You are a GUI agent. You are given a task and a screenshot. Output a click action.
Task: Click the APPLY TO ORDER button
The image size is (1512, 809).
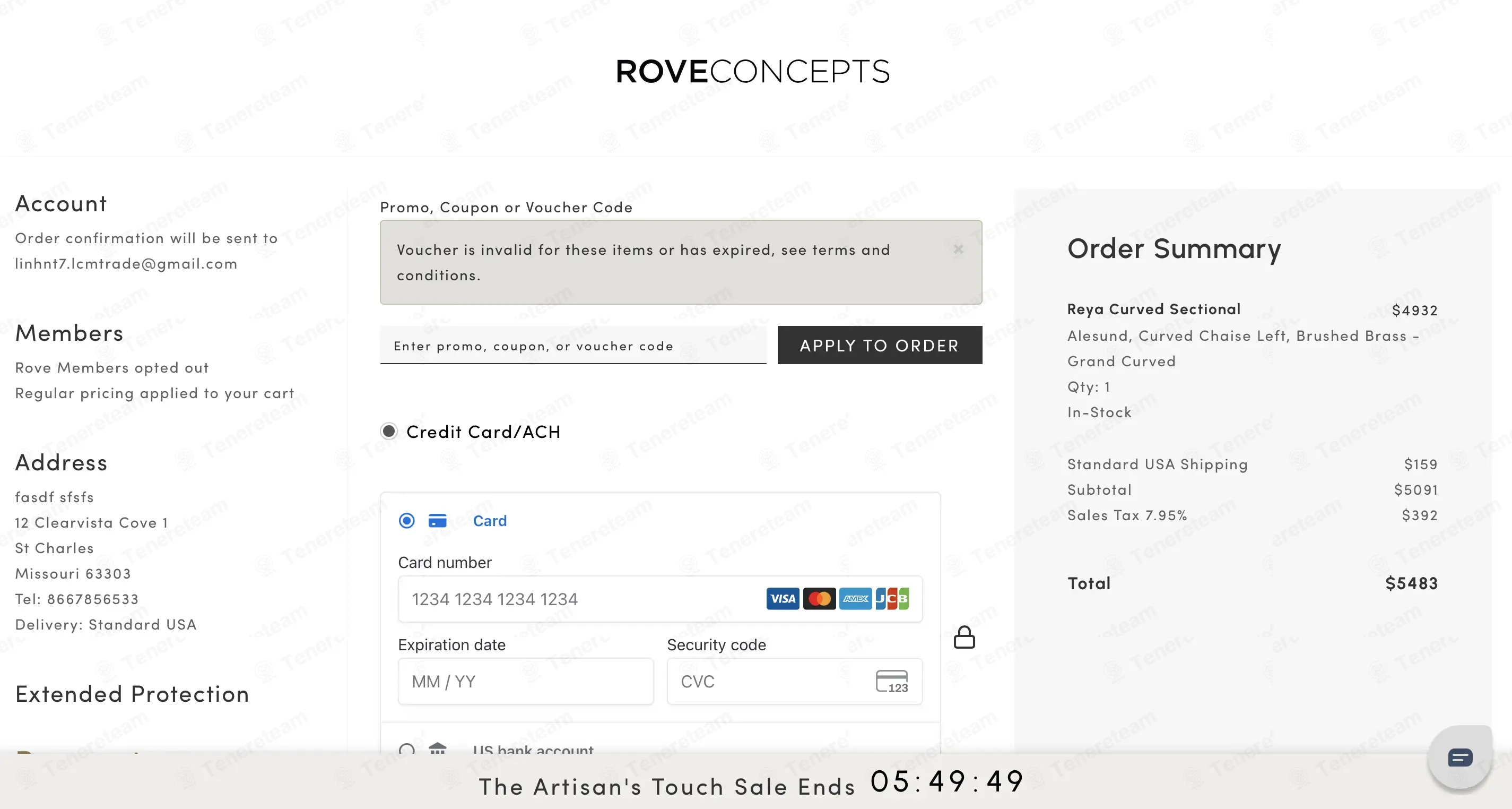880,346
